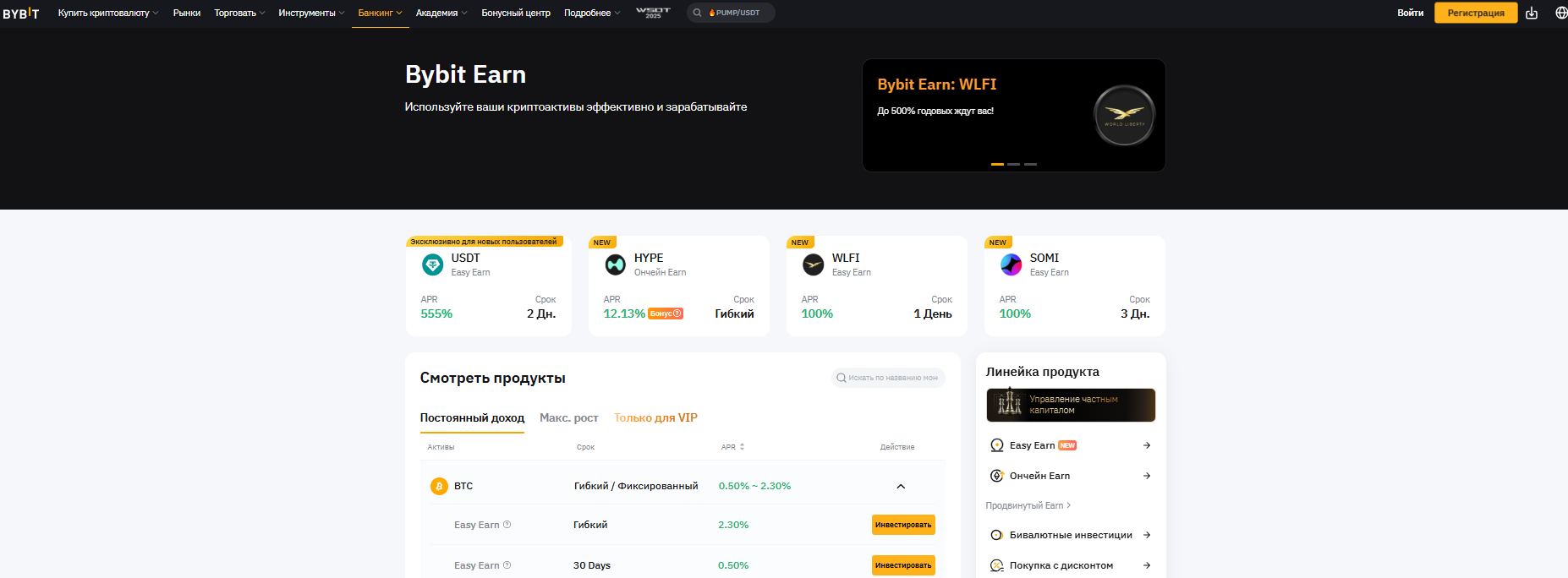This screenshot has width=1568, height=578.
Task: Click the globe language icon
Action: pos(1560,13)
